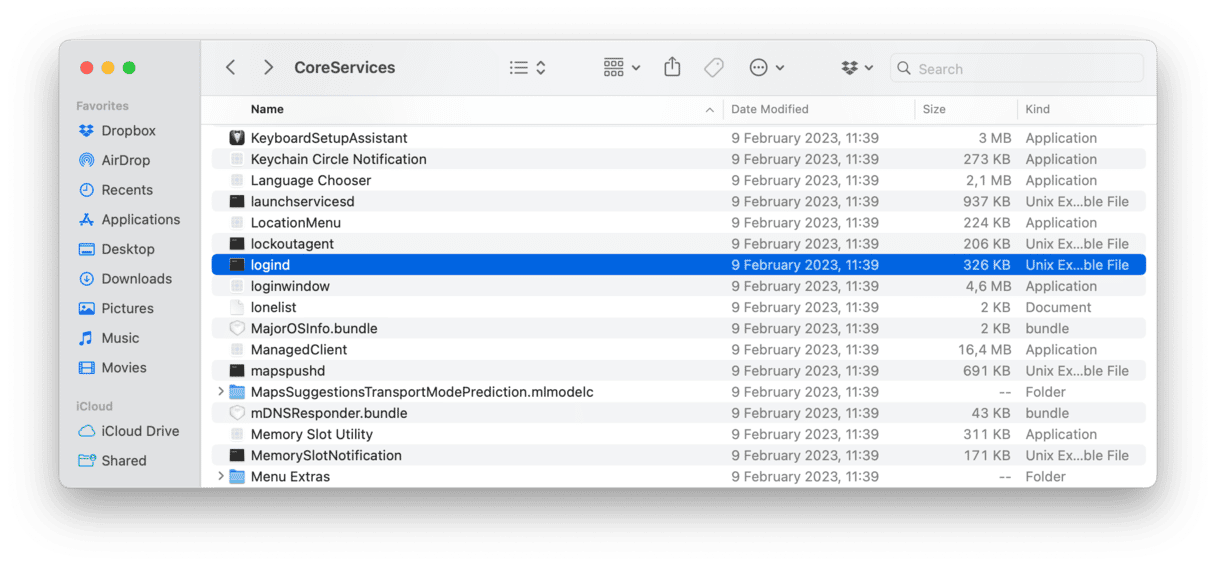Click the tag (Edit Tags) icon
The height and width of the screenshot is (566, 1216).
(x=714, y=68)
